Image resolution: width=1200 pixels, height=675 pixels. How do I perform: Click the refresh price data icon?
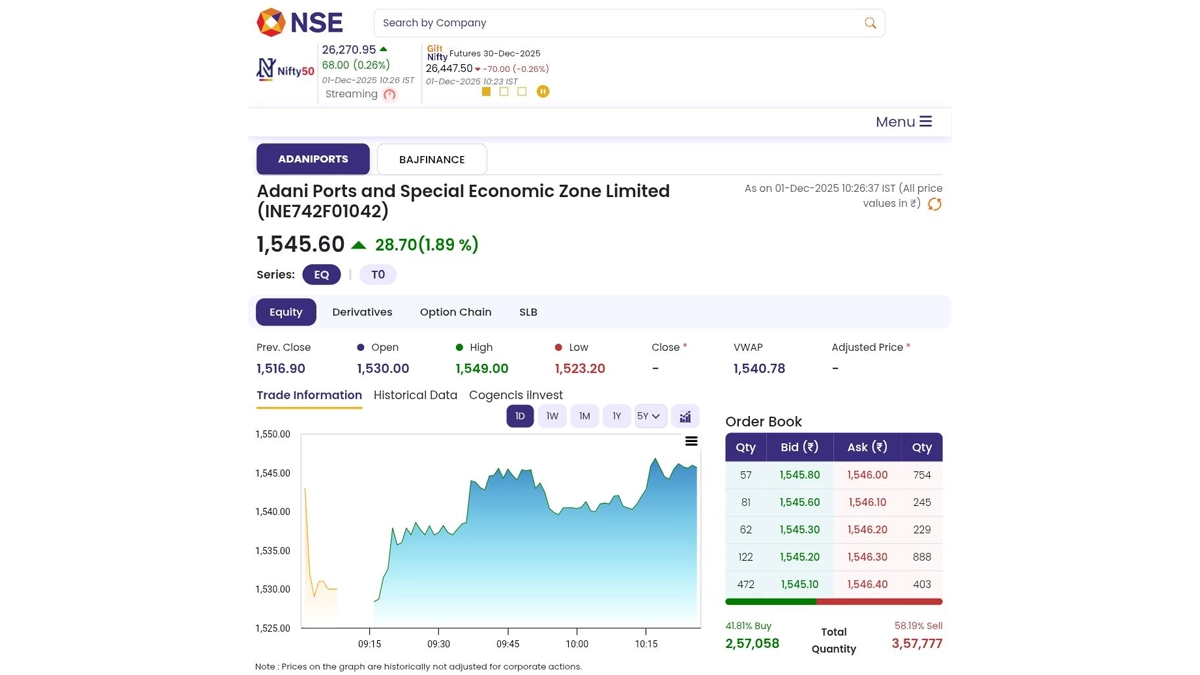tap(934, 204)
